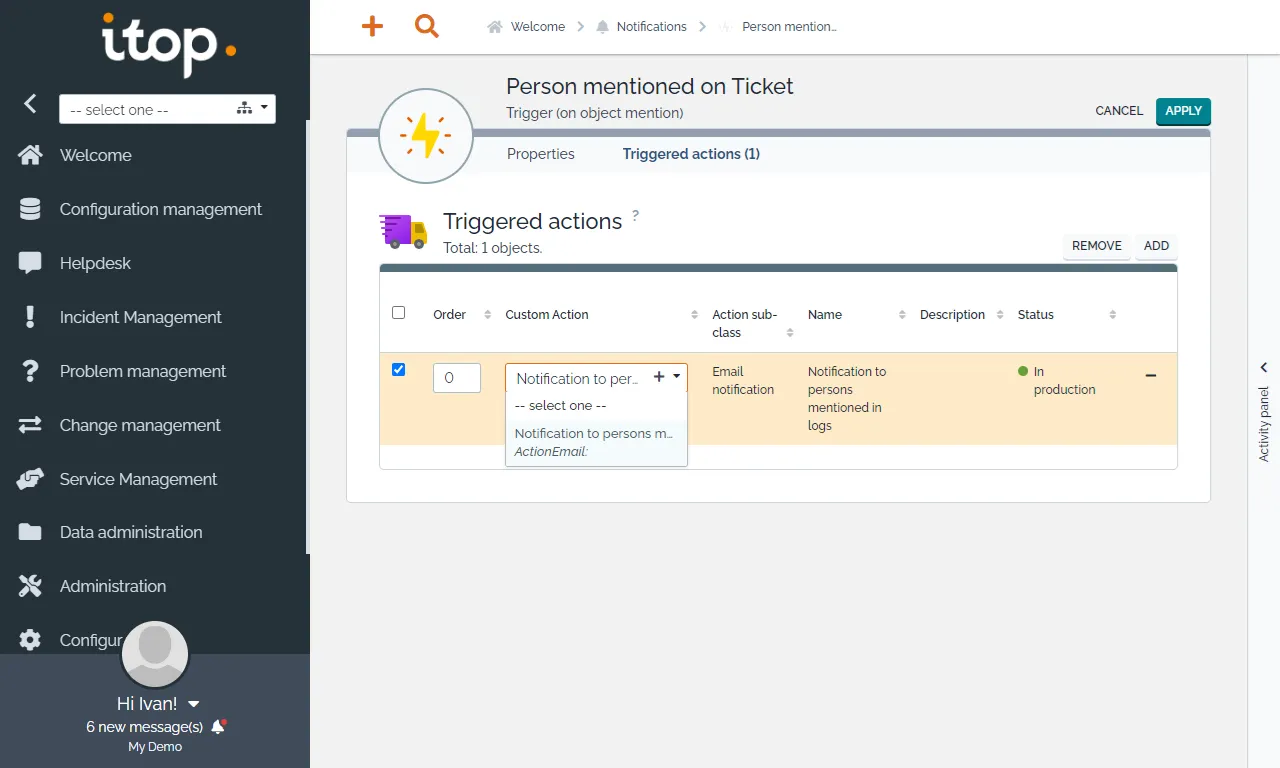
Task: Choose '-- select one --' in the dropdown list
Action: point(596,406)
